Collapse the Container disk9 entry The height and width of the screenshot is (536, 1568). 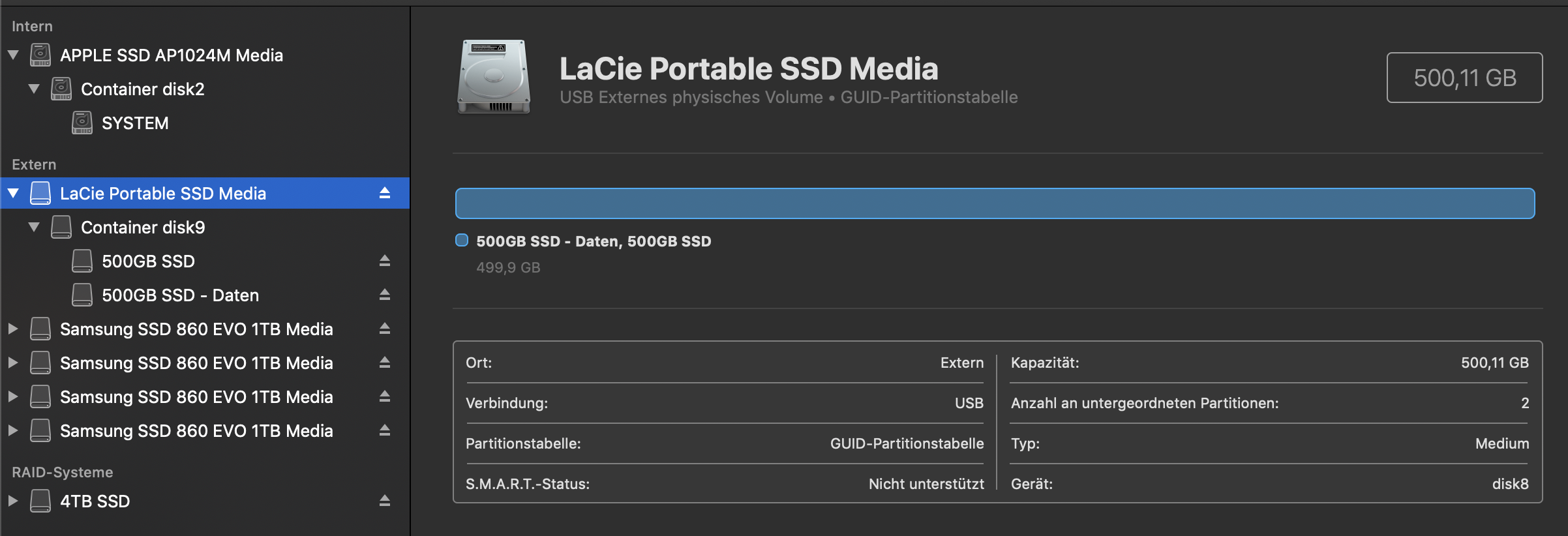click(x=34, y=227)
